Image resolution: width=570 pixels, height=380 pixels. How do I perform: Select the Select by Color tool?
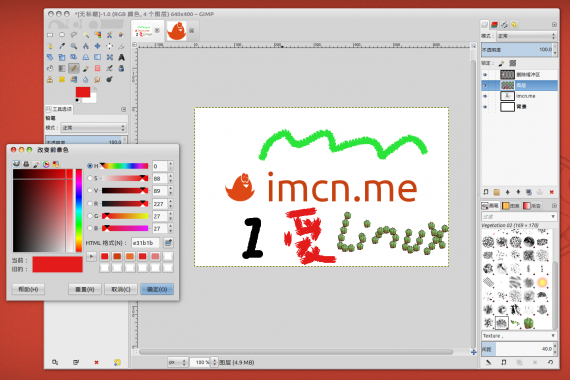tap(97, 35)
